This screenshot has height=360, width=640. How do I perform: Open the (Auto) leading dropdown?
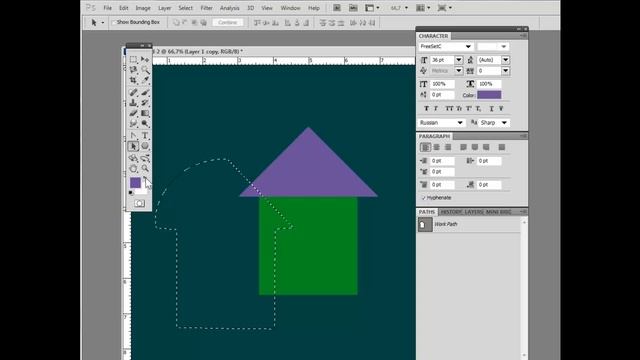point(506,60)
